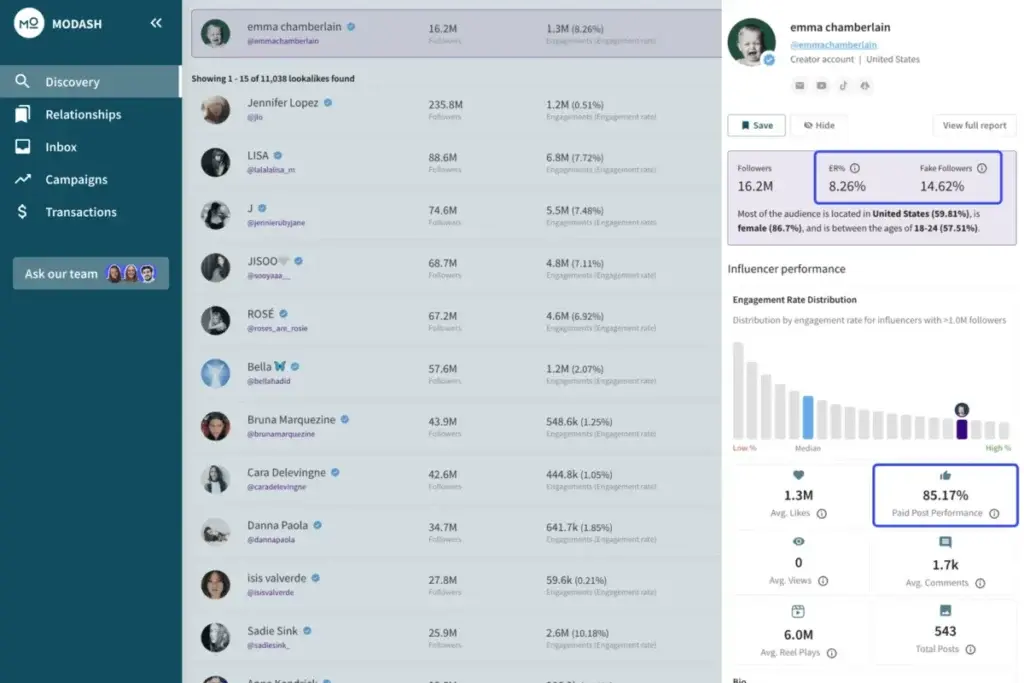Click emma chamberlain's YouTube icon
This screenshot has width=1024, height=683.
point(822,86)
